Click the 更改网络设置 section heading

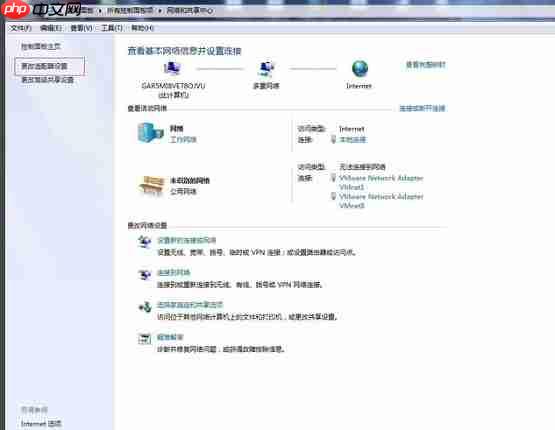pyautogui.click(x=147, y=225)
